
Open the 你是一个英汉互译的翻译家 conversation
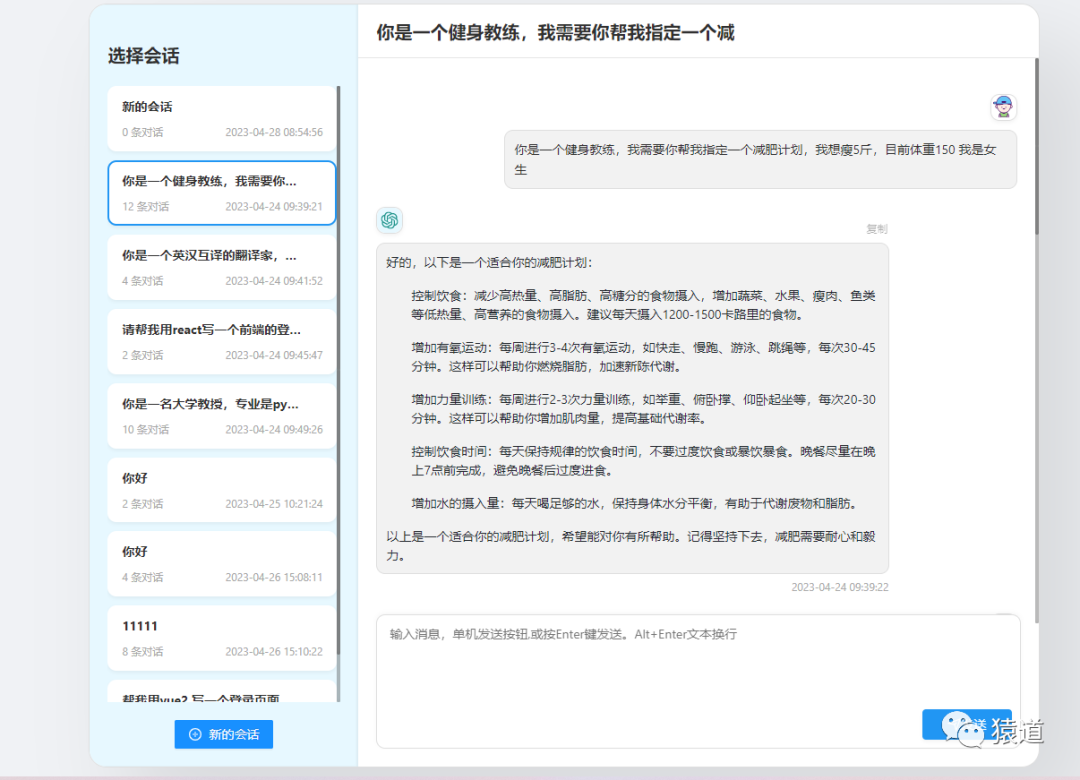[221, 266]
